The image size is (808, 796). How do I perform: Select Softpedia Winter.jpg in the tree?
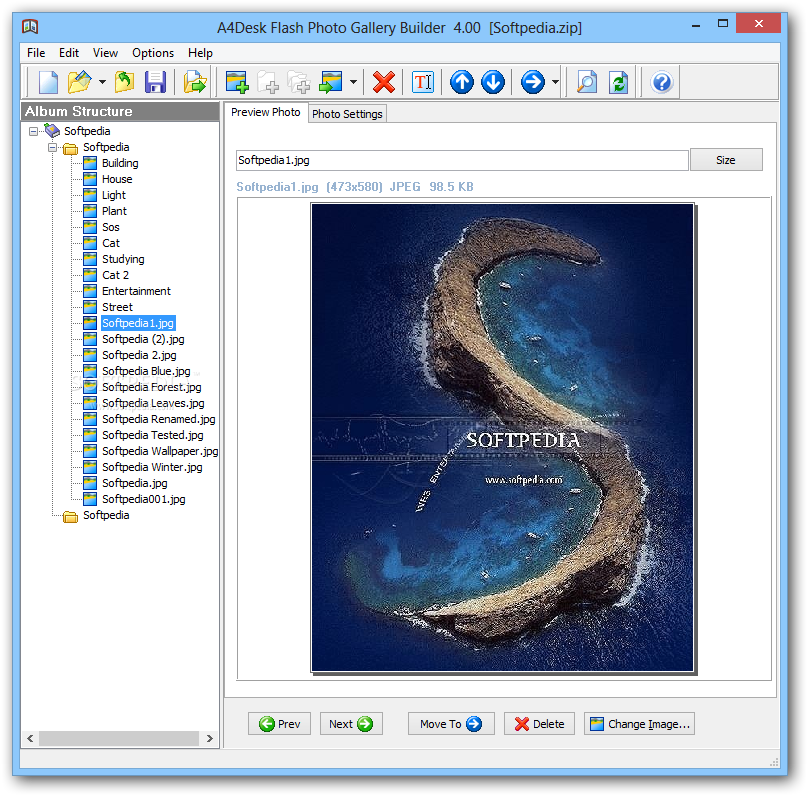(152, 467)
